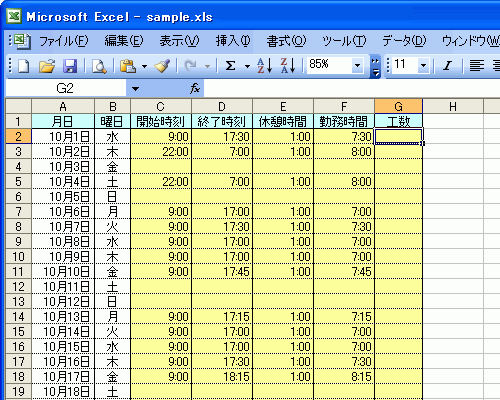Select row 12 header

19,286
